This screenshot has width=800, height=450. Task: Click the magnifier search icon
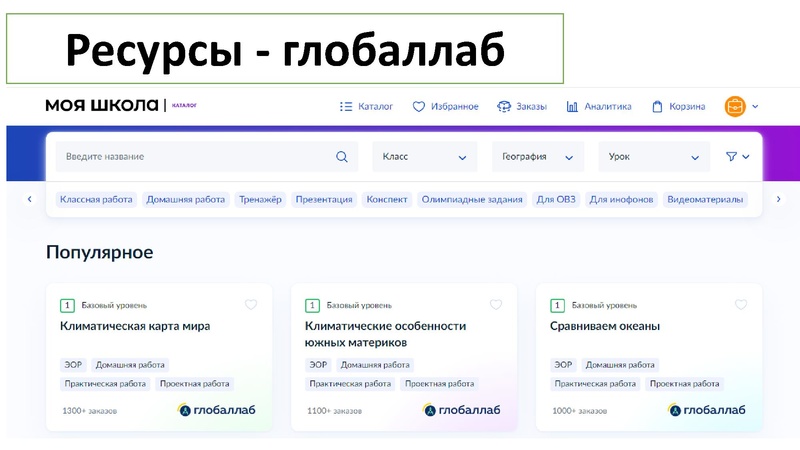[342, 157]
